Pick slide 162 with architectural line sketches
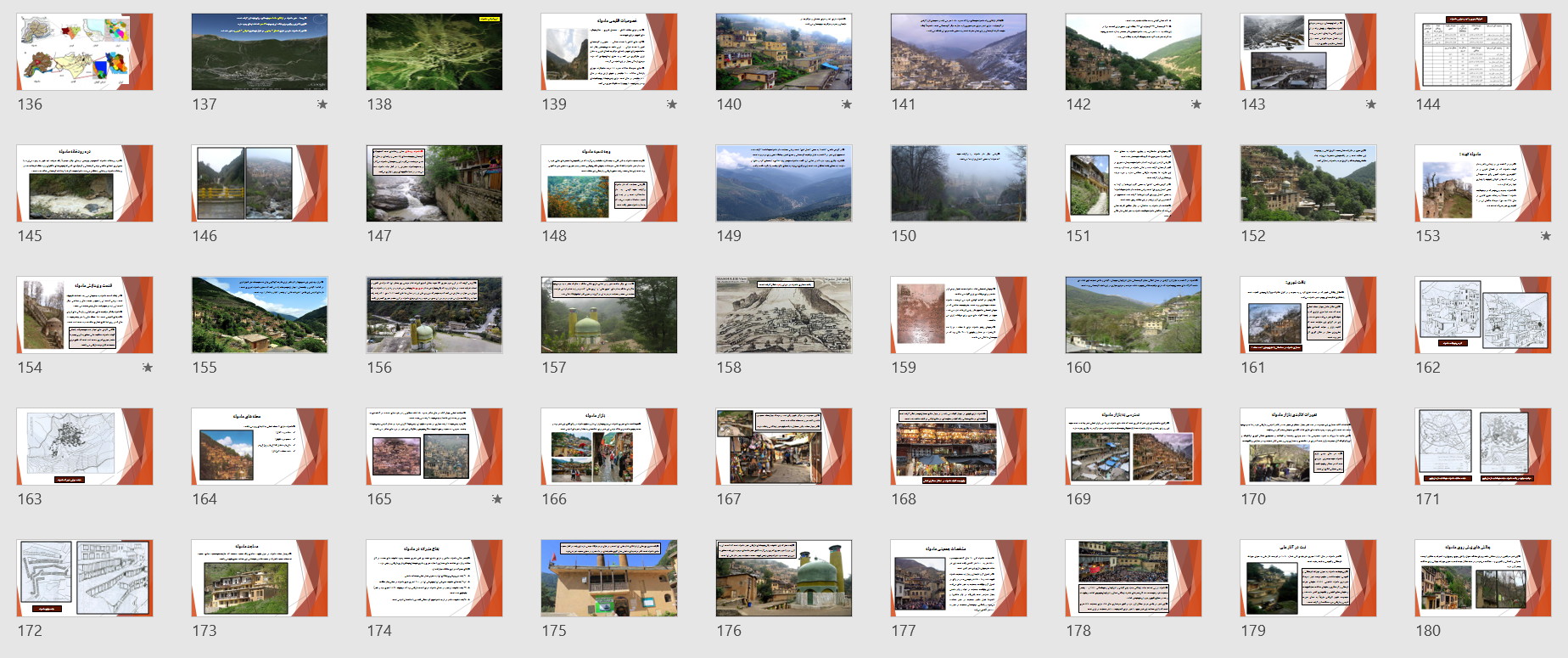The width and height of the screenshot is (1568, 658). pyautogui.click(x=1482, y=315)
